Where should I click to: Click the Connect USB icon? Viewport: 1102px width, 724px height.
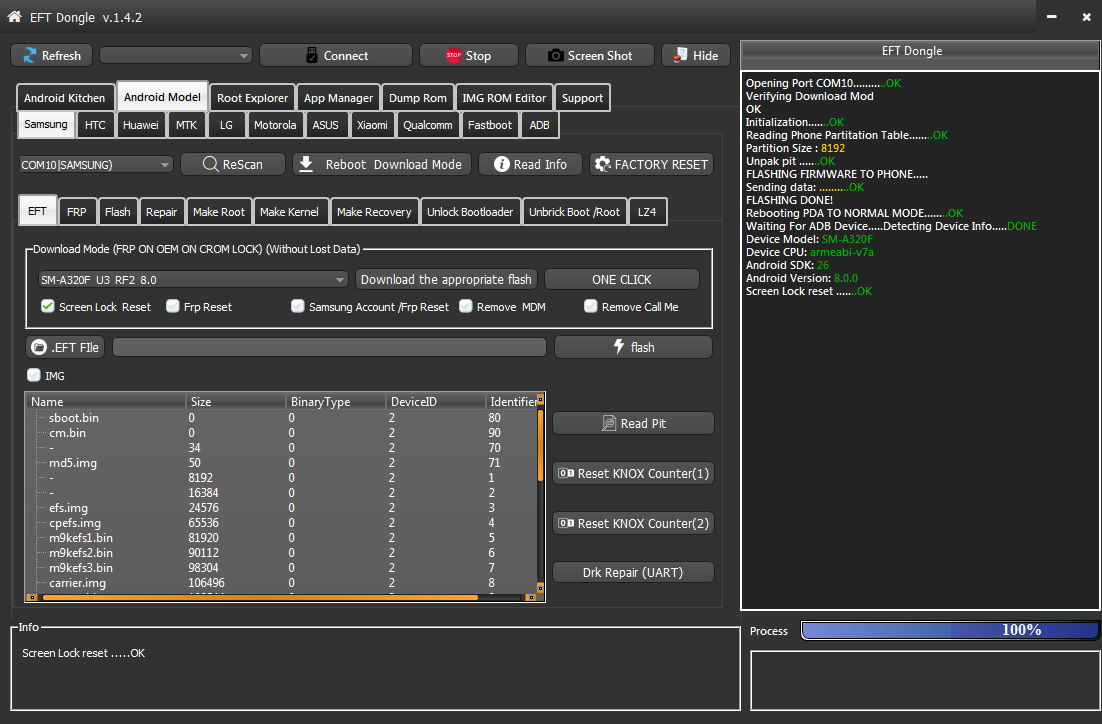point(312,56)
